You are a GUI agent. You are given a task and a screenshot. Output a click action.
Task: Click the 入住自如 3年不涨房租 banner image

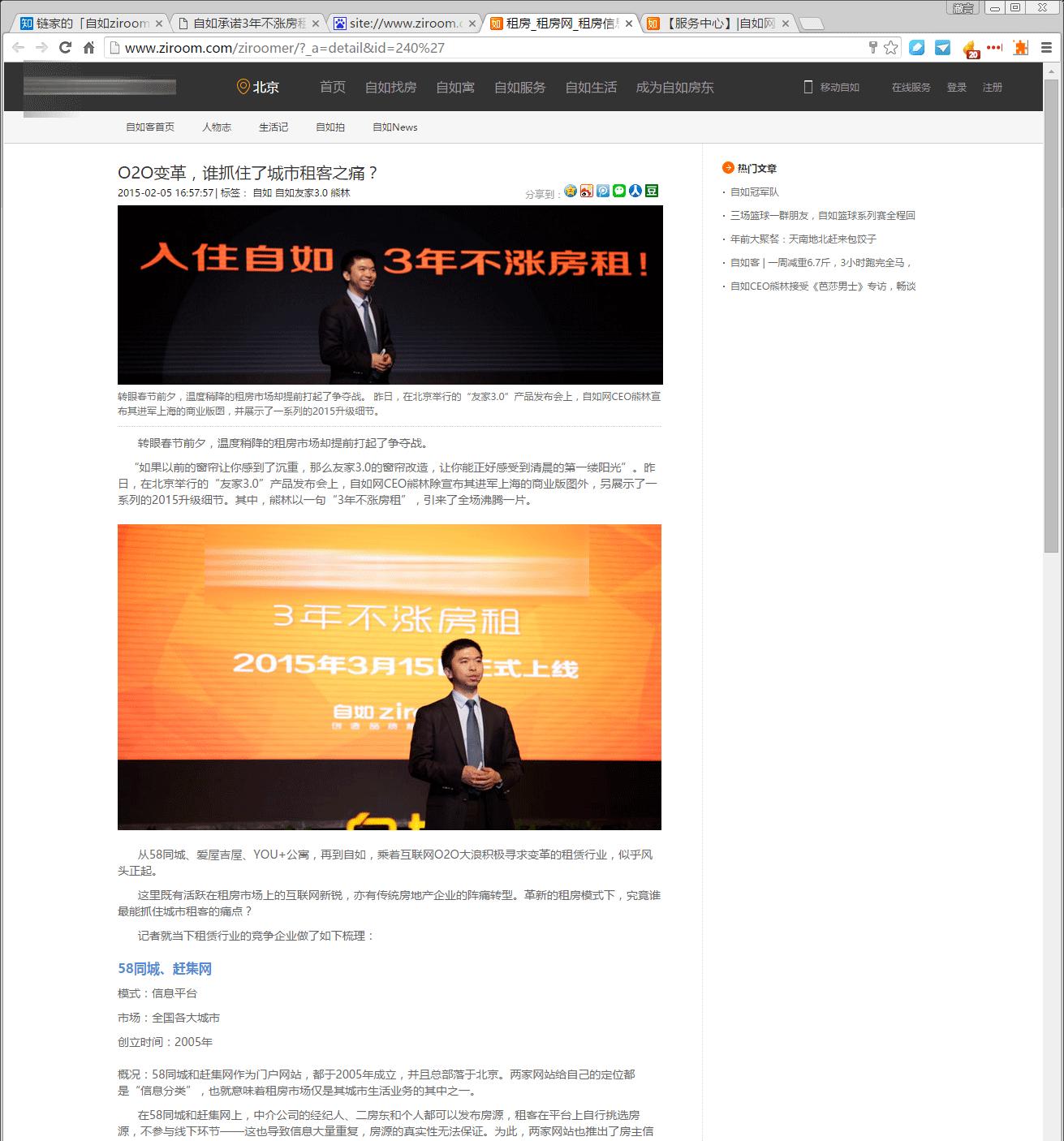pos(390,295)
